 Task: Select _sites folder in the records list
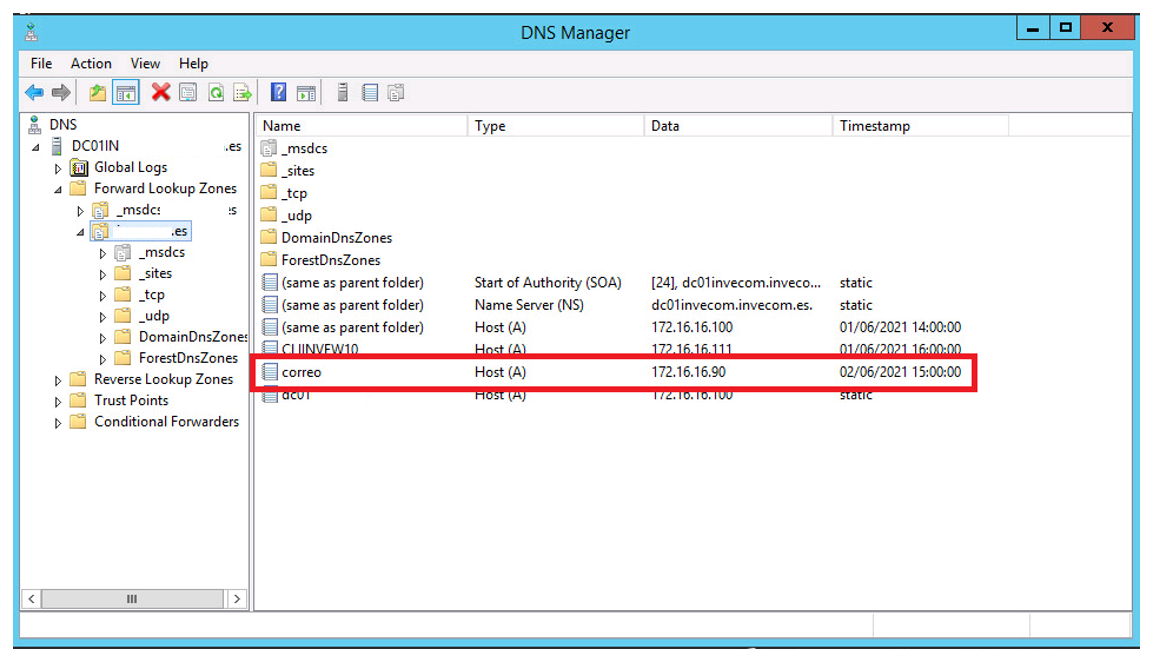298,171
